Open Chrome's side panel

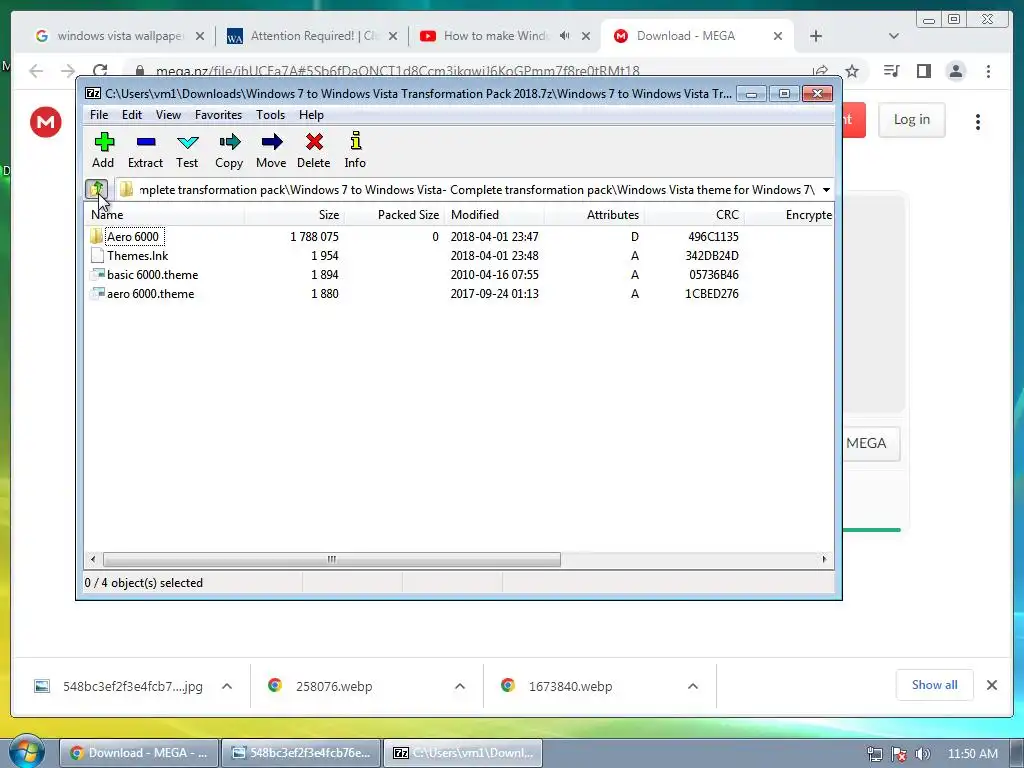923,71
